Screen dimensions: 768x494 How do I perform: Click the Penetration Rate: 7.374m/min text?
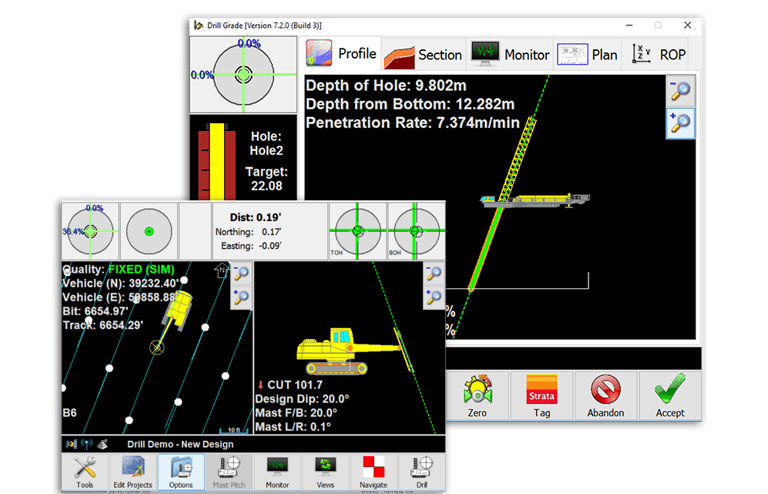tap(412, 123)
